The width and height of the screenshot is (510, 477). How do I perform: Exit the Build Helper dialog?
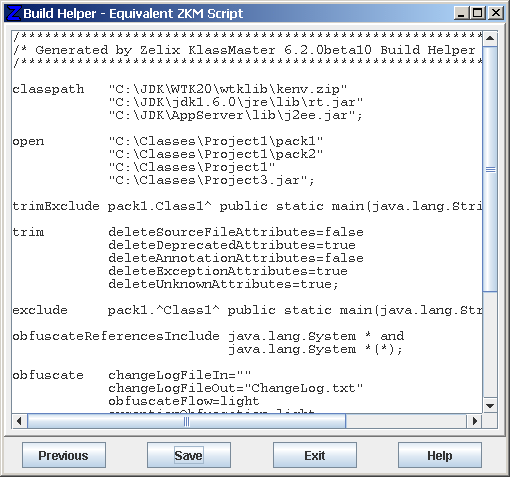(315, 455)
